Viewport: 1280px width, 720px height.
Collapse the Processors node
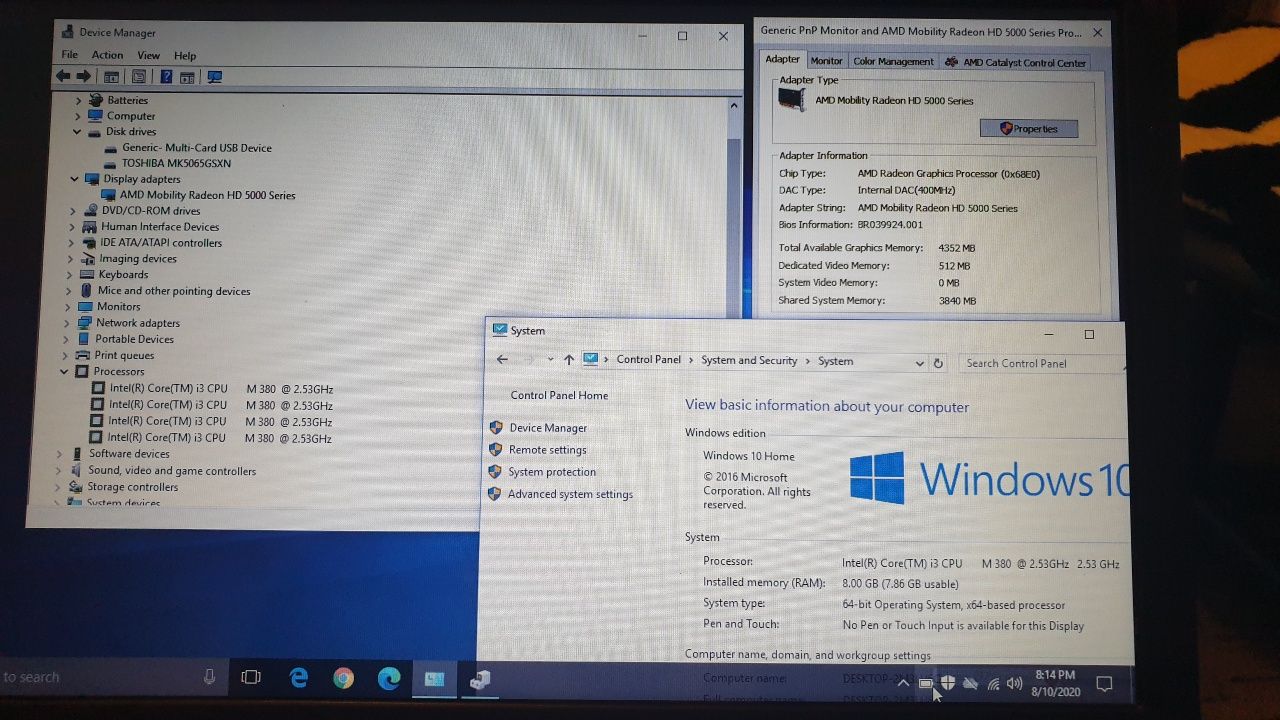pyautogui.click(x=64, y=371)
